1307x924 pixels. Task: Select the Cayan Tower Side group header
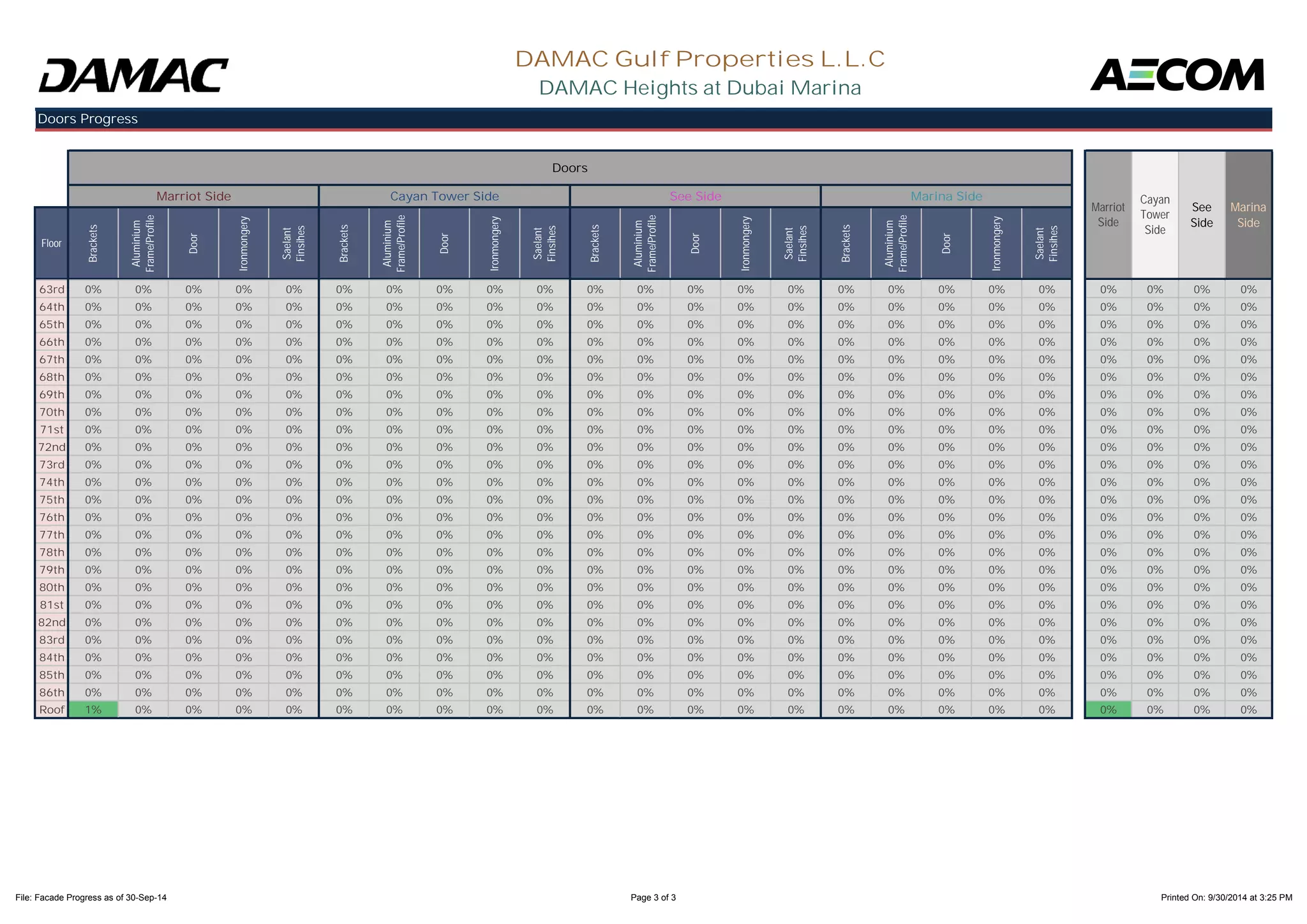pyautogui.click(x=444, y=197)
